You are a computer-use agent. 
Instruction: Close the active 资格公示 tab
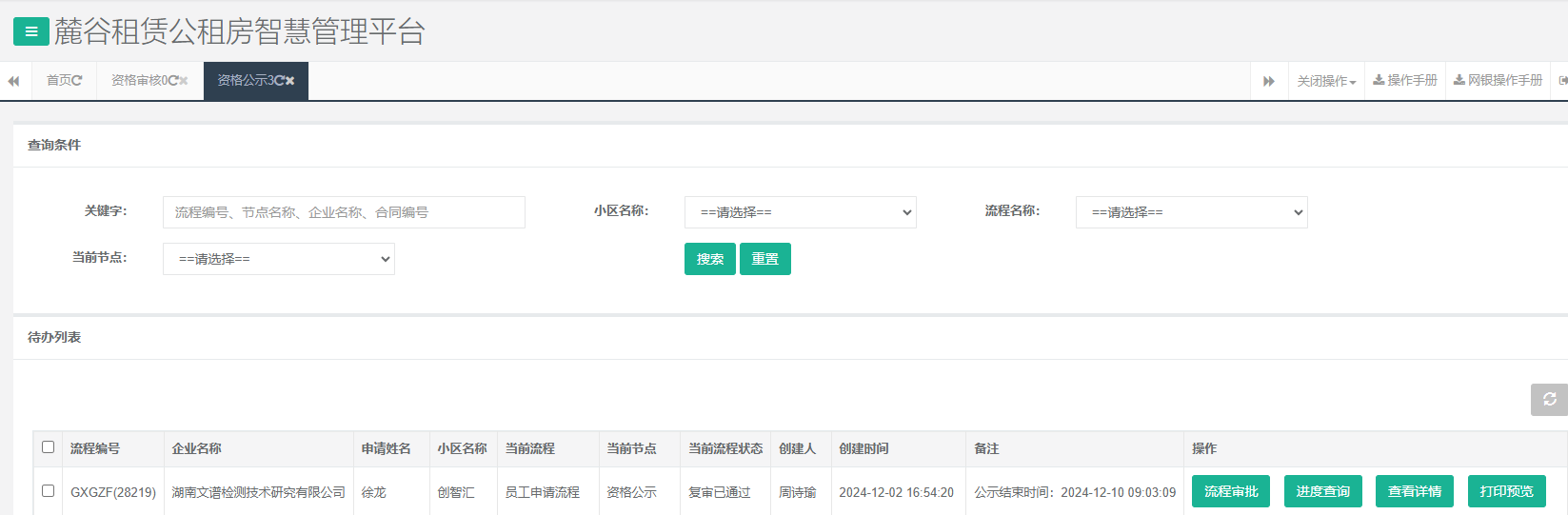tap(290, 81)
